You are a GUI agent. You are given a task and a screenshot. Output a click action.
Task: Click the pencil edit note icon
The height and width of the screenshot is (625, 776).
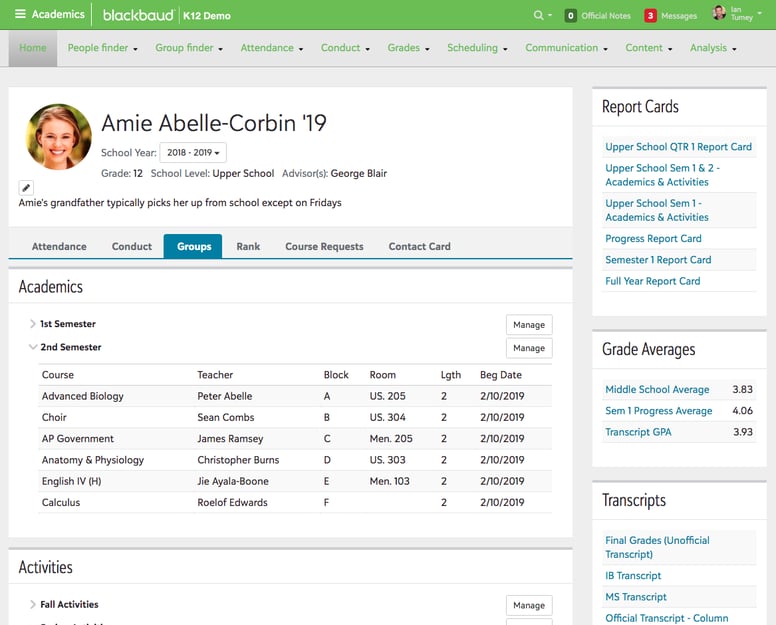pos(26,187)
